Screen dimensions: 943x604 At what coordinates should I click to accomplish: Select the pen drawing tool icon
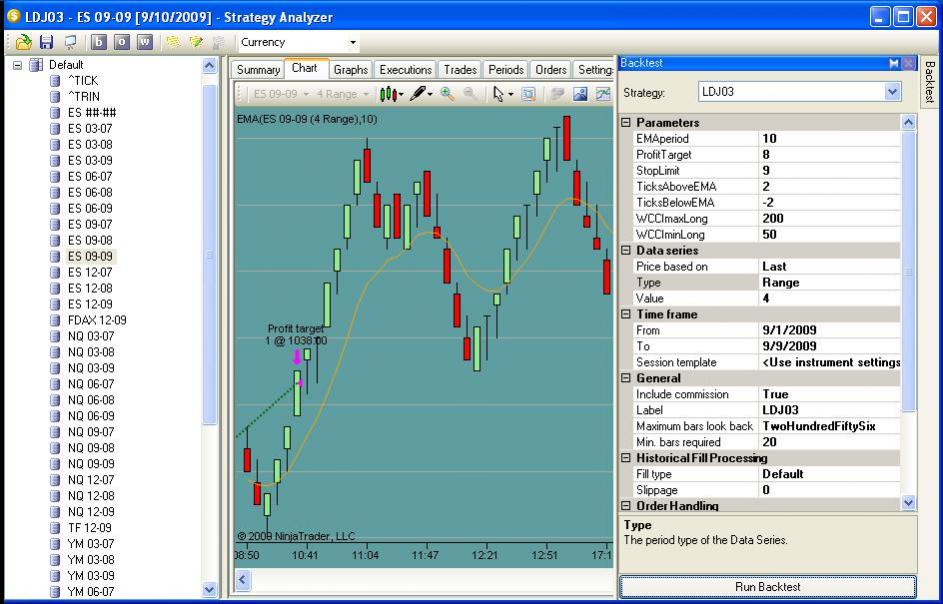tap(419, 94)
